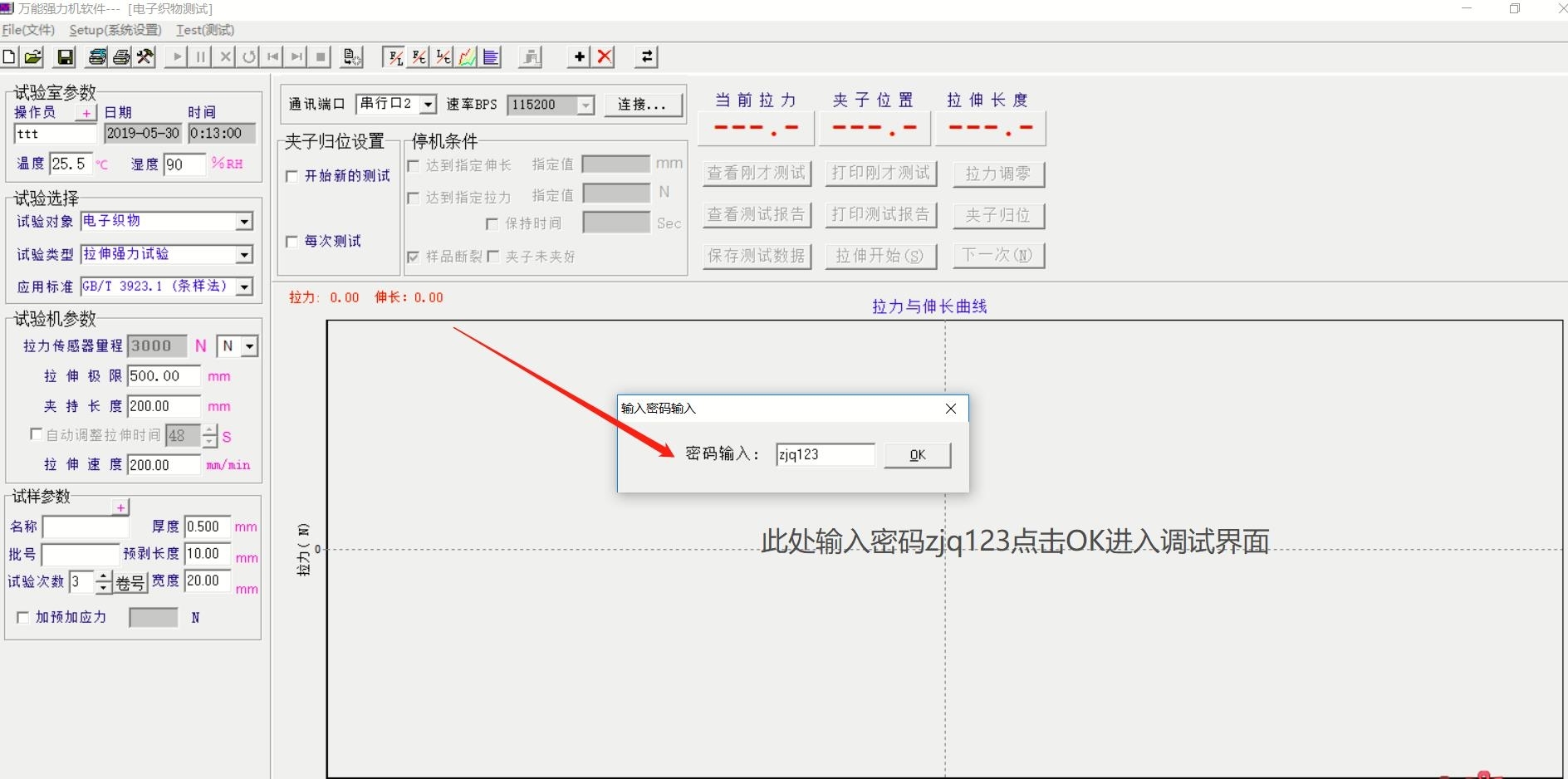Viewport: 1568px width, 779px height.
Task: Check the 加预加应力 option
Action: pos(23,618)
